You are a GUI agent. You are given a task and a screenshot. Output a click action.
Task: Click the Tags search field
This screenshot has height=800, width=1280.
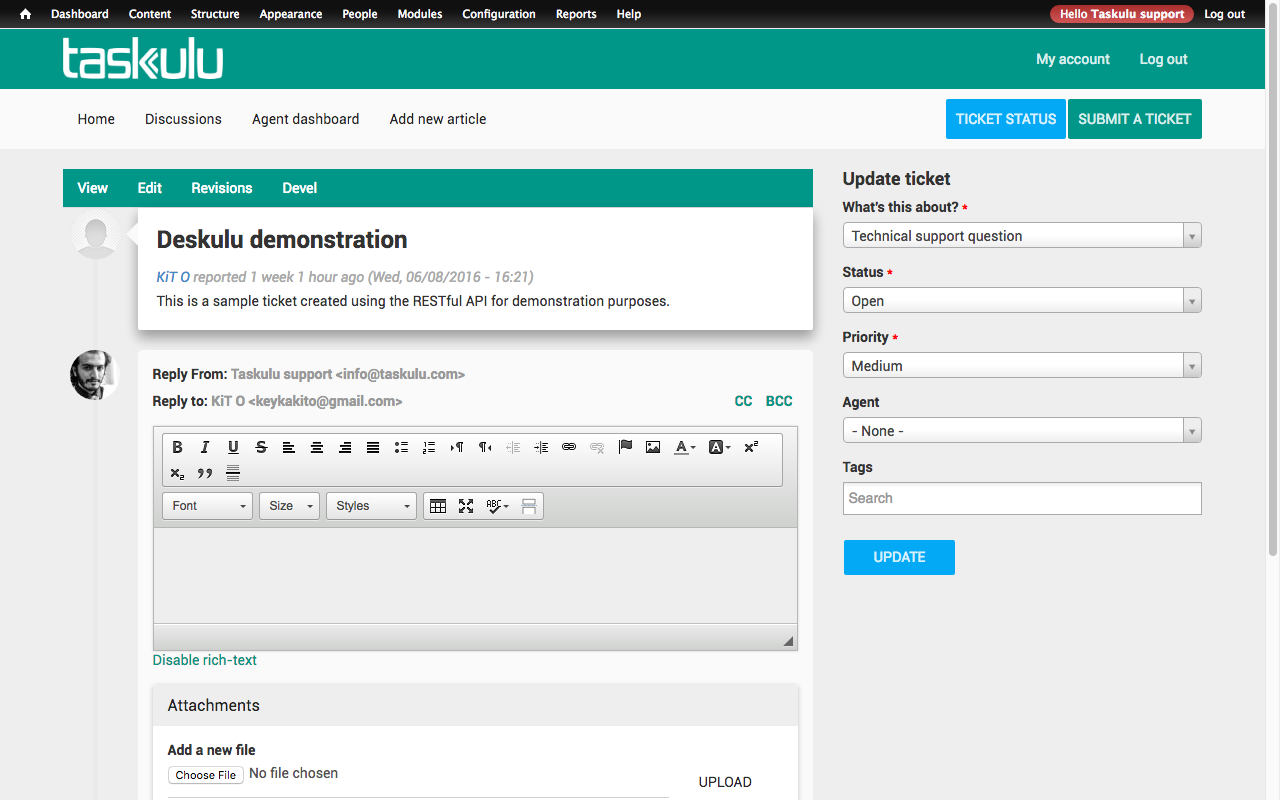click(x=1022, y=498)
